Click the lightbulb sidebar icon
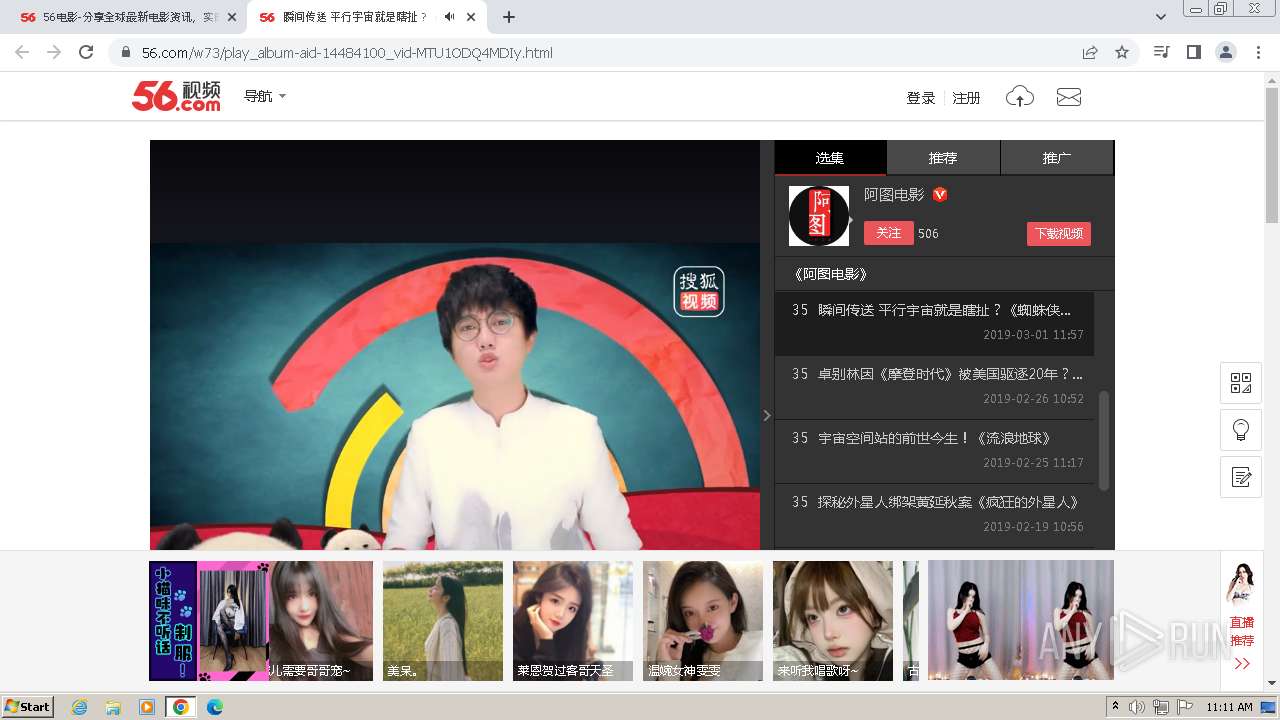The width and height of the screenshot is (1280, 720). [1241, 430]
